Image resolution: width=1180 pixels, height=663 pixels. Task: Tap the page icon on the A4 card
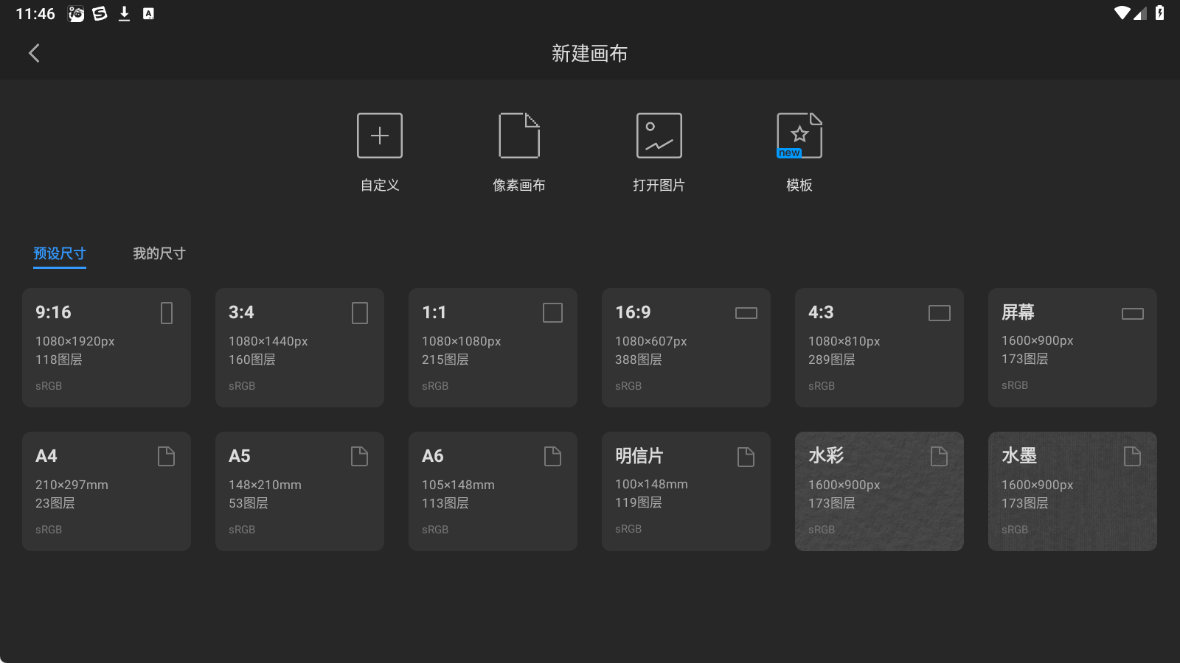[x=166, y=455]
